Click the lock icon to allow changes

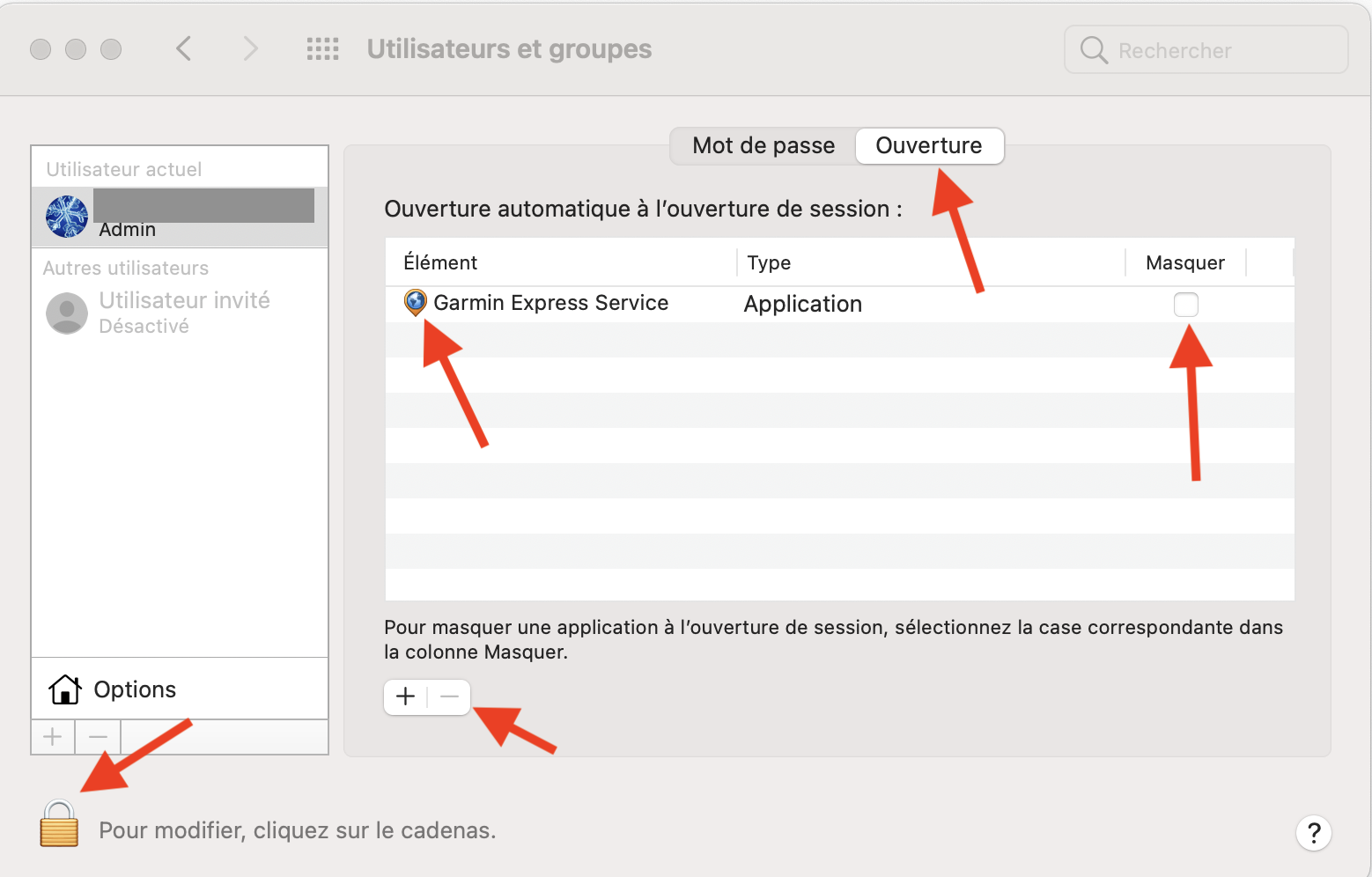click(59, 824)
